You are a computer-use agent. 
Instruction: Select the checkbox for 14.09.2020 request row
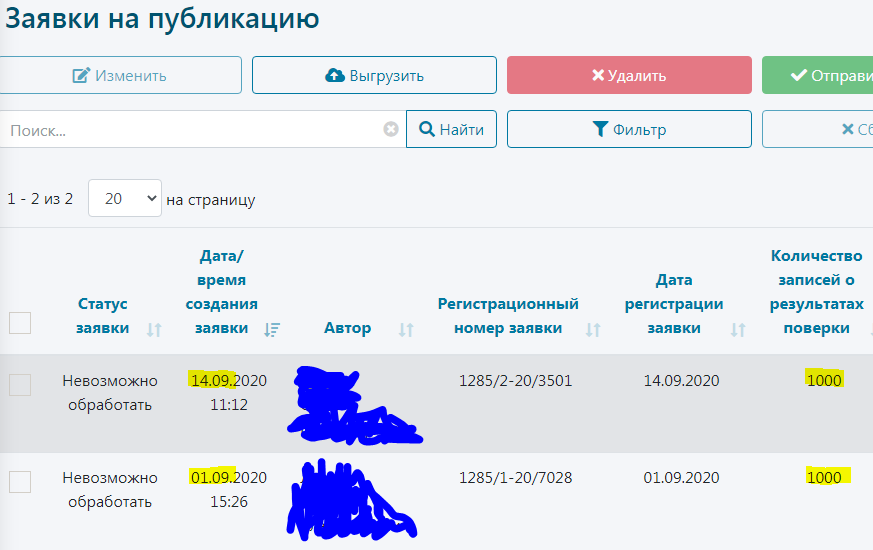(x=20, y=385)
